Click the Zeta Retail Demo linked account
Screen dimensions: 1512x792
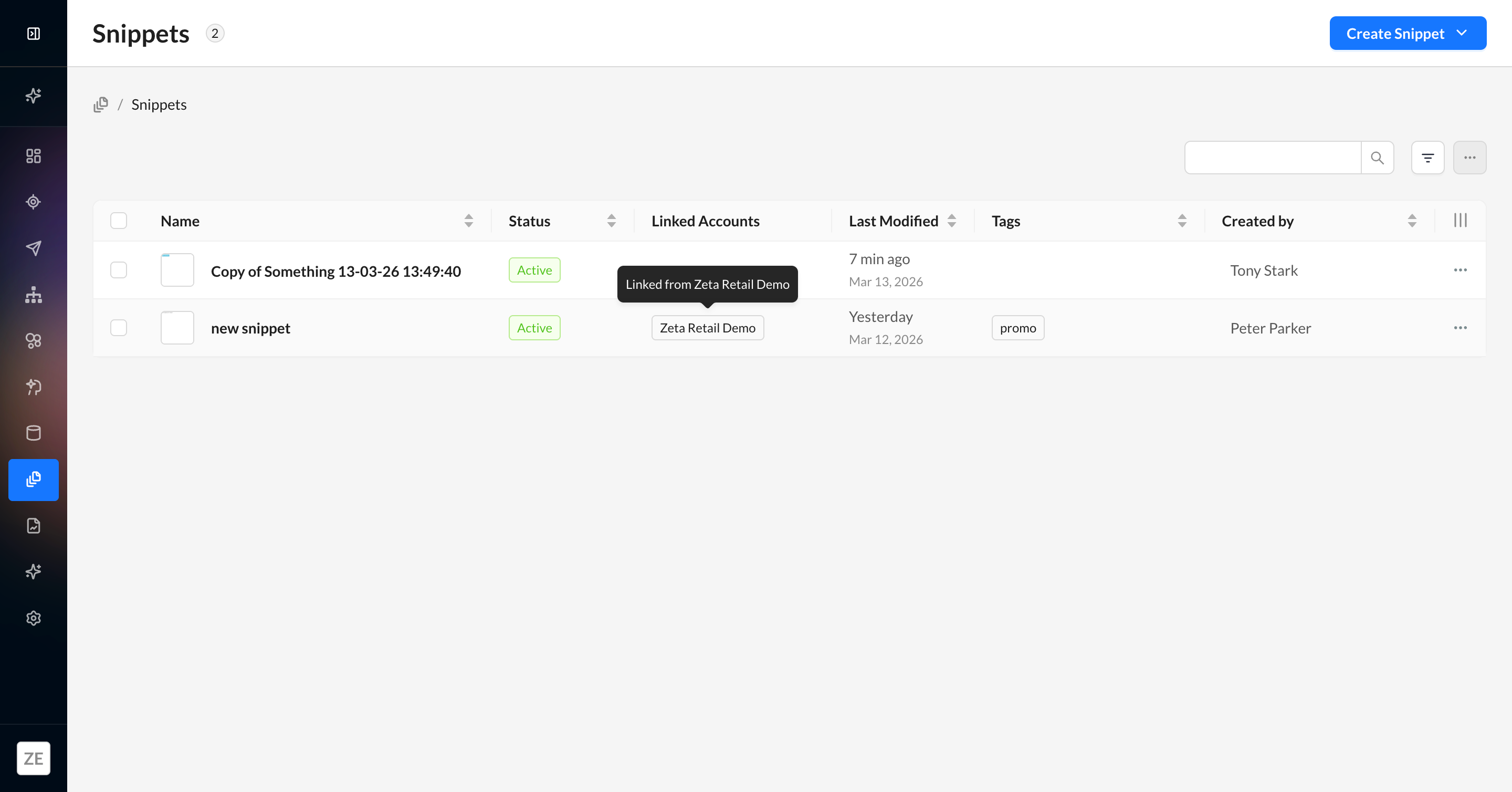[x=707, y=328]
